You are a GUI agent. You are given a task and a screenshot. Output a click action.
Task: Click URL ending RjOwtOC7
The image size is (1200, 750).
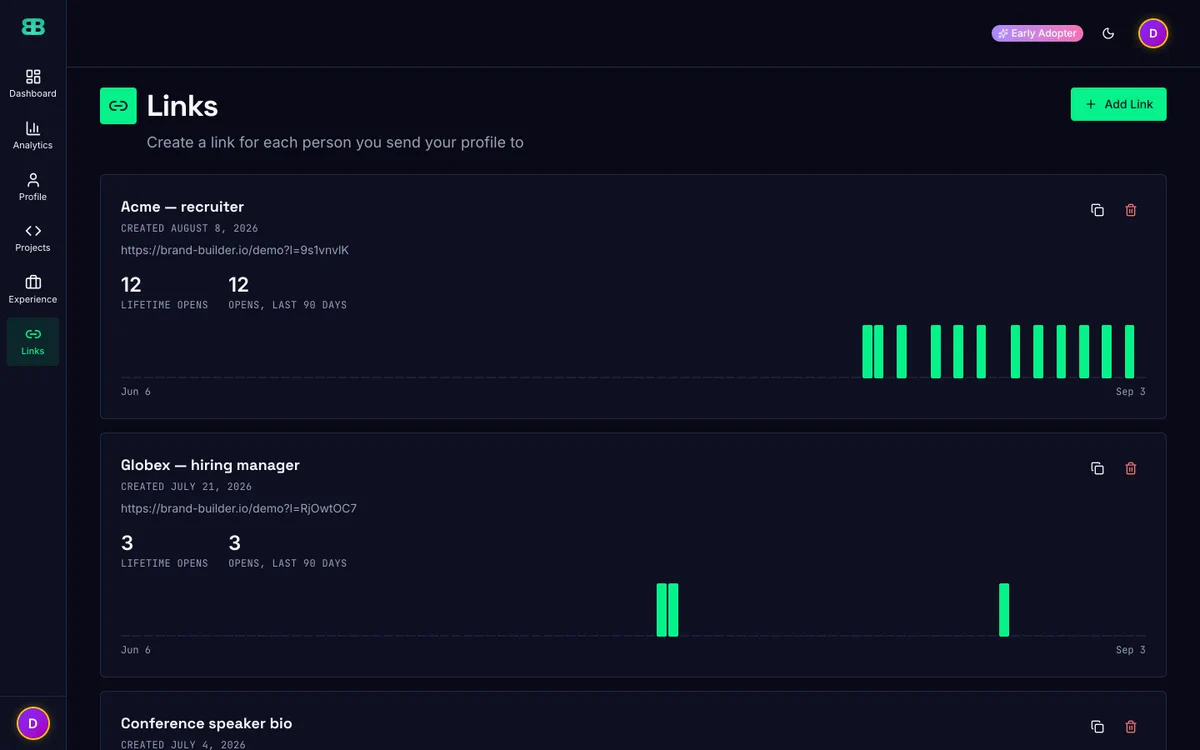tap(239, 508)
